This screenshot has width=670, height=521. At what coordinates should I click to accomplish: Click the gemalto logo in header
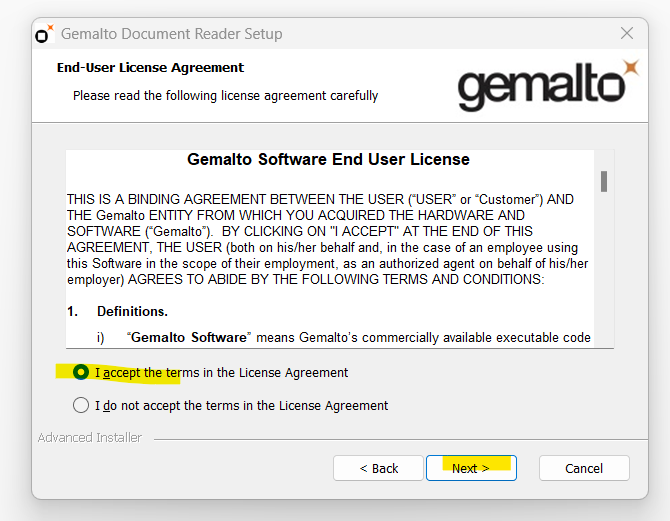click(x=548, y=85)
